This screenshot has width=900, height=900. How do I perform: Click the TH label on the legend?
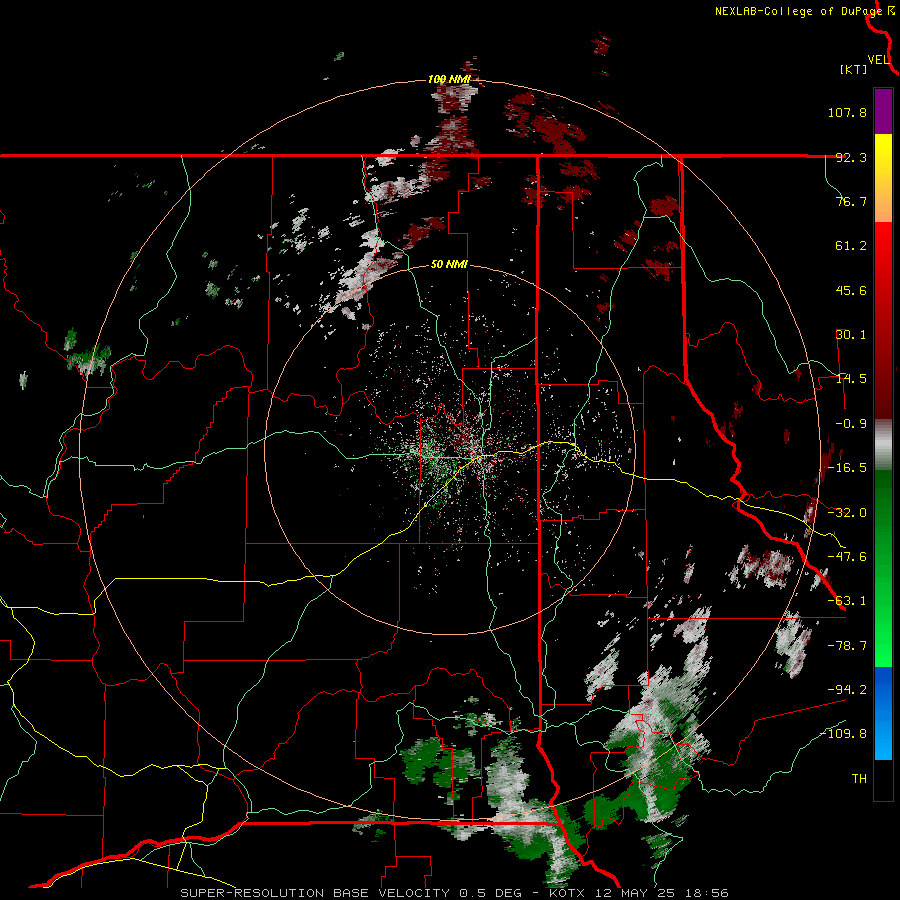point(859,778)
